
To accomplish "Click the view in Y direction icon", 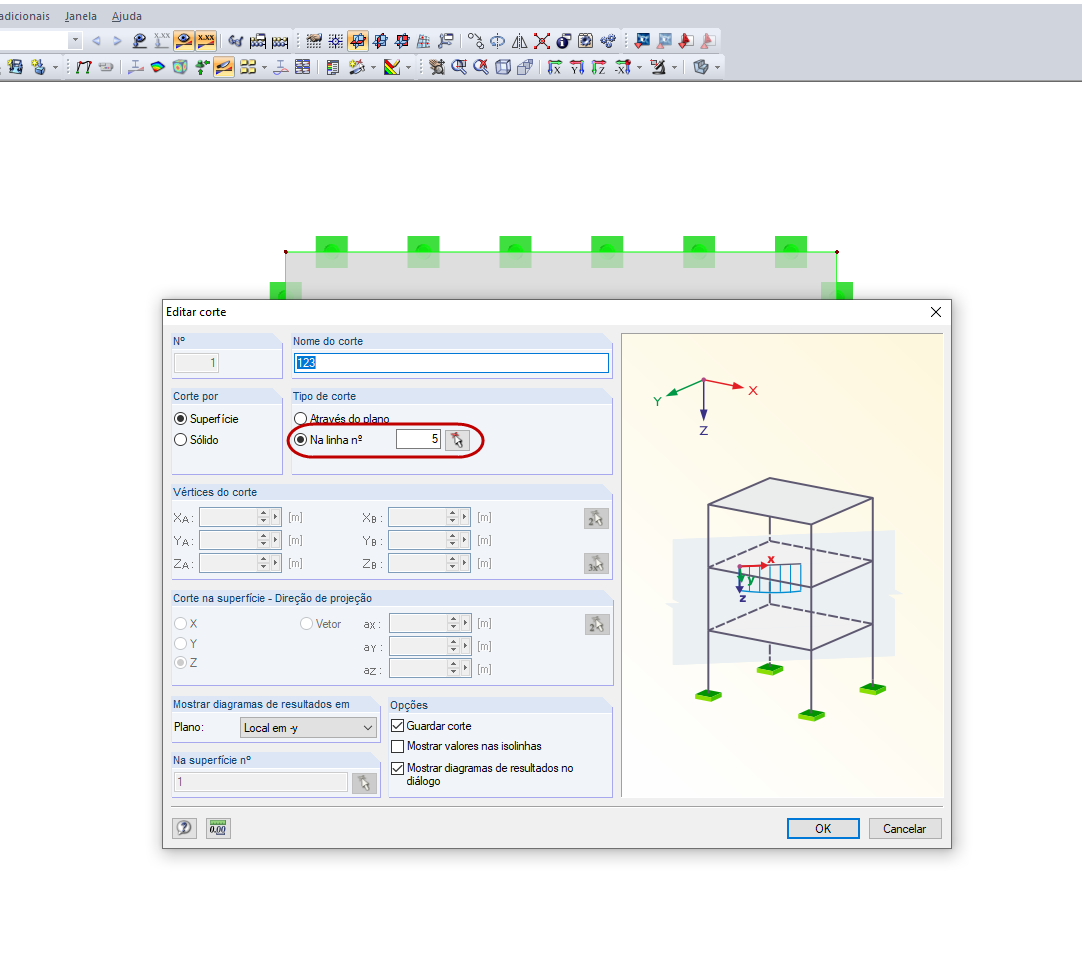I will [x=577, y=67].
